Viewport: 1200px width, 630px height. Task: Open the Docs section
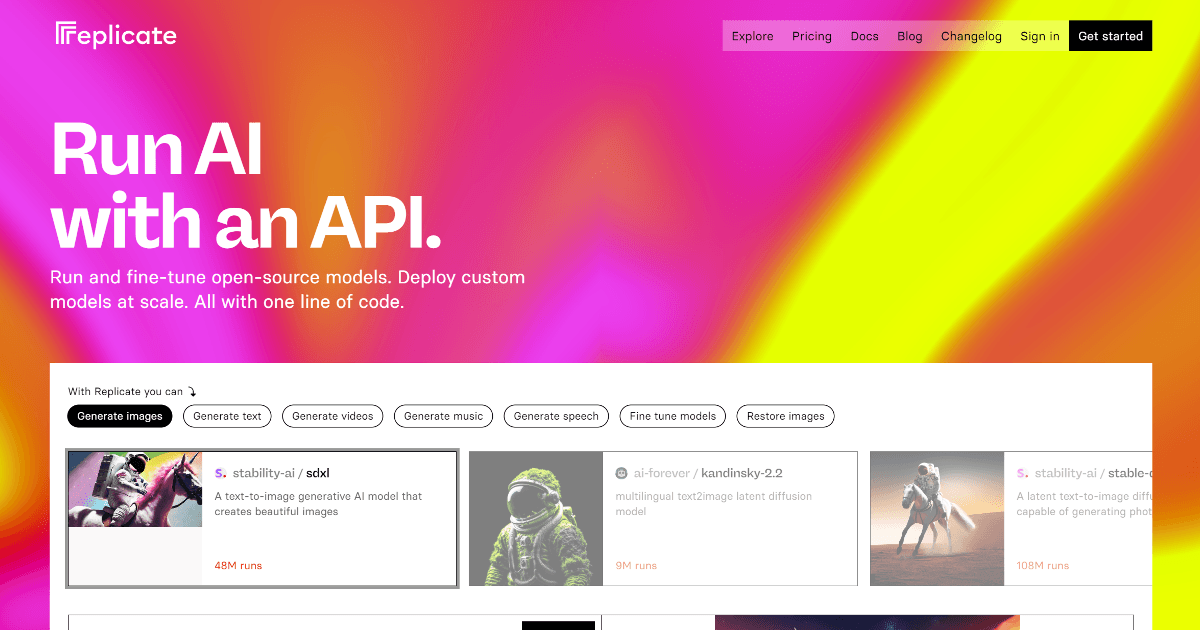click(864, 36)
